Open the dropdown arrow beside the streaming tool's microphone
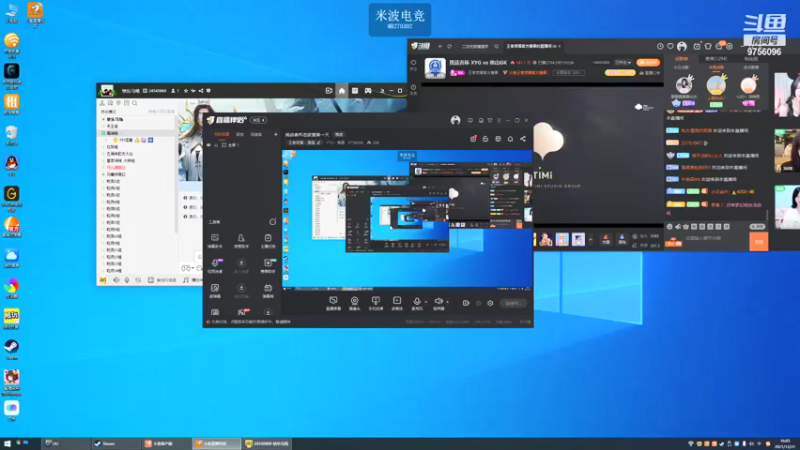This screenshot has height=450, width=800. [x=426, y=302]
